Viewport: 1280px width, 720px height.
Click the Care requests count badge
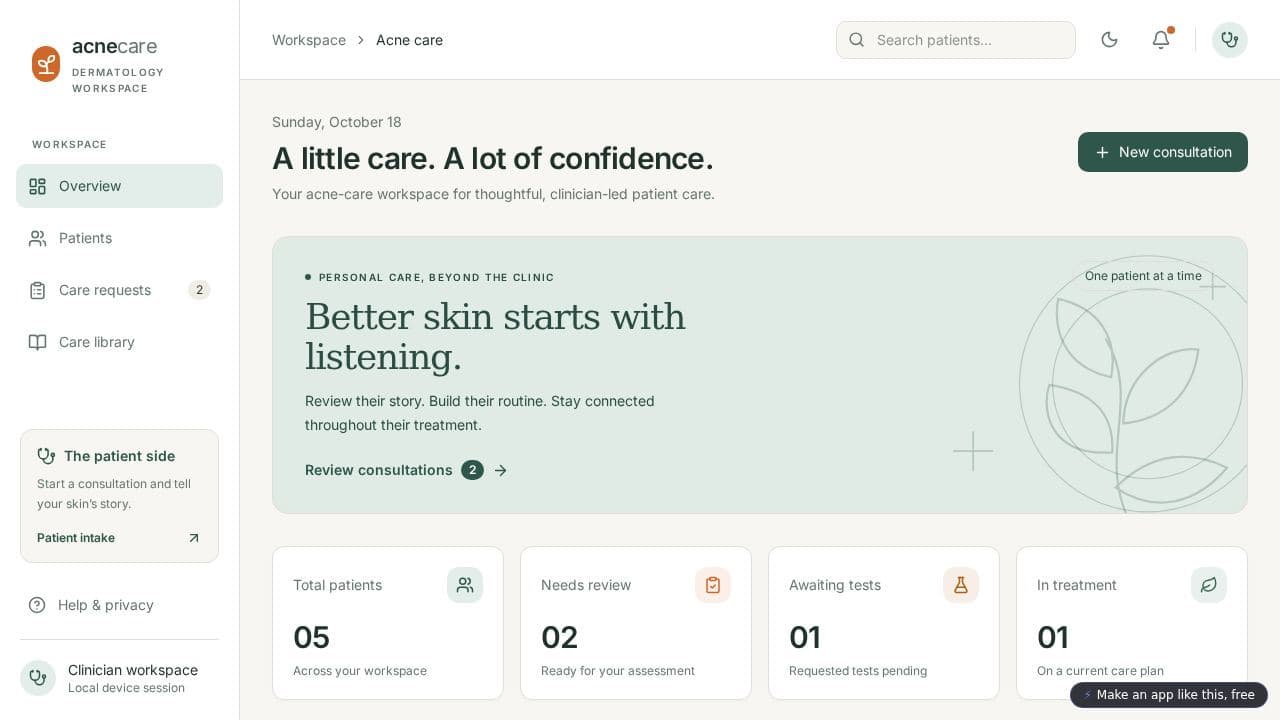[199, 290]
